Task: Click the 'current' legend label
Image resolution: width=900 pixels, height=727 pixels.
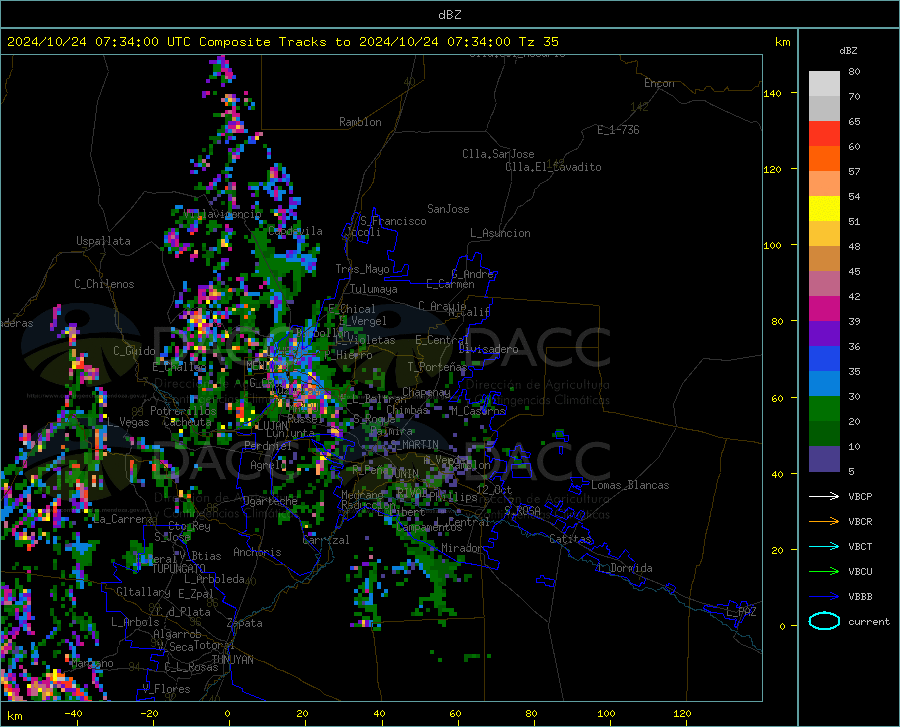Action: click(x=869, y=621)
